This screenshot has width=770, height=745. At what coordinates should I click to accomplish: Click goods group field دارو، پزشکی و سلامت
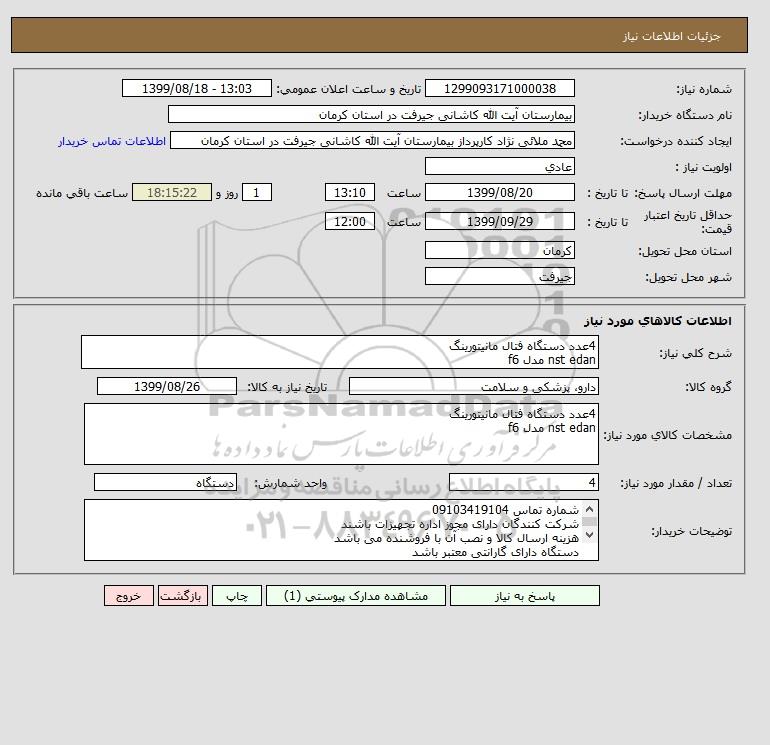coord(474,386)
